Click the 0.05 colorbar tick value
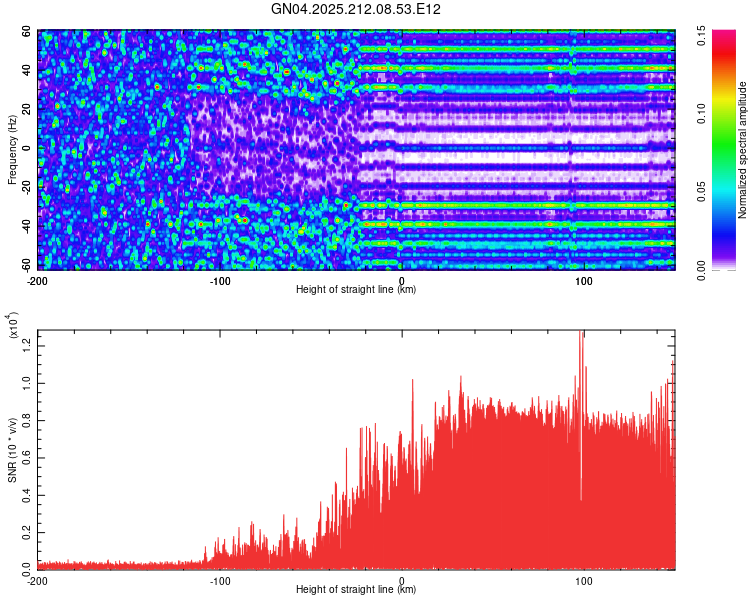This screenshot has height=600, width=750. point(701,192)
